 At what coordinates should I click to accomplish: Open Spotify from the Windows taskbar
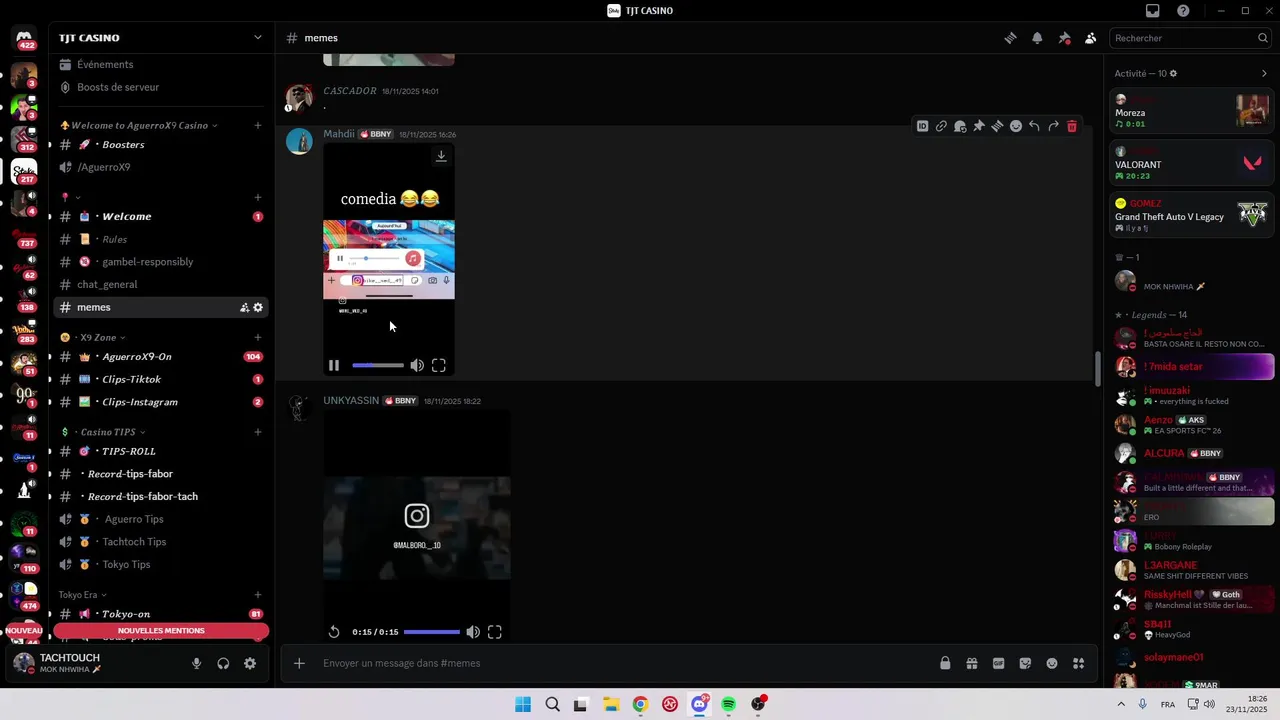click(x=729, y=704)
